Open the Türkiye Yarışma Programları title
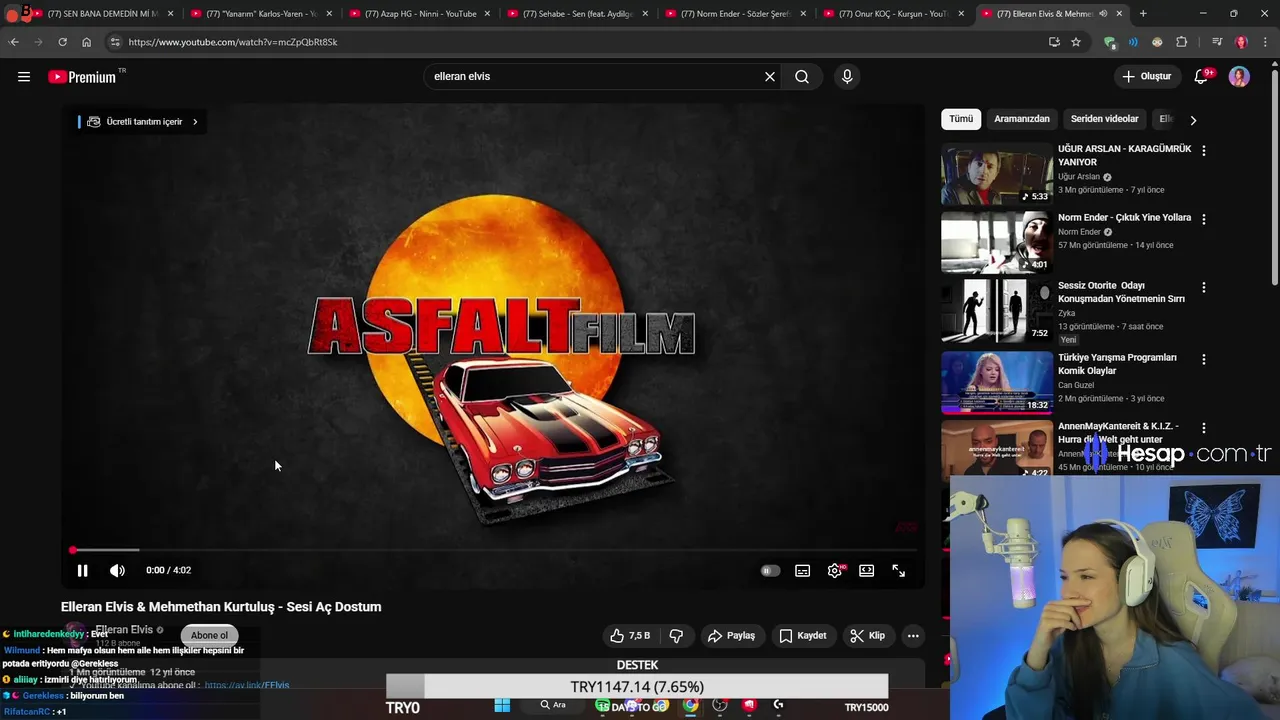The image size is (1280, 720). pyautogui.click(x=1117, y=364)
